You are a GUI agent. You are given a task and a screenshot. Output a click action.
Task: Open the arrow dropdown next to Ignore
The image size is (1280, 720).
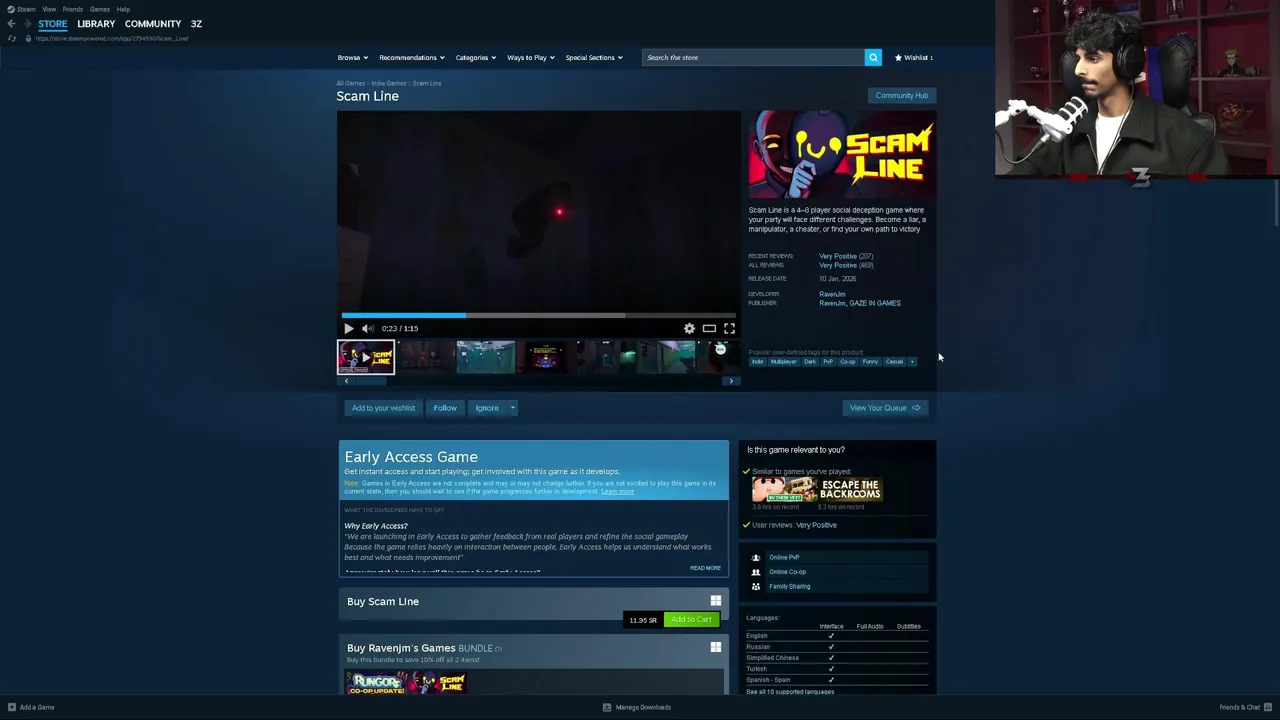pos(512,408)
